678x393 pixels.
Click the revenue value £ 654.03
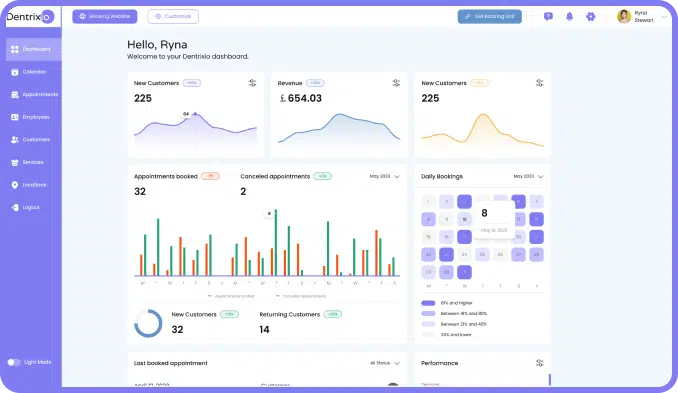pyautogui.click(x=301, y=99)
